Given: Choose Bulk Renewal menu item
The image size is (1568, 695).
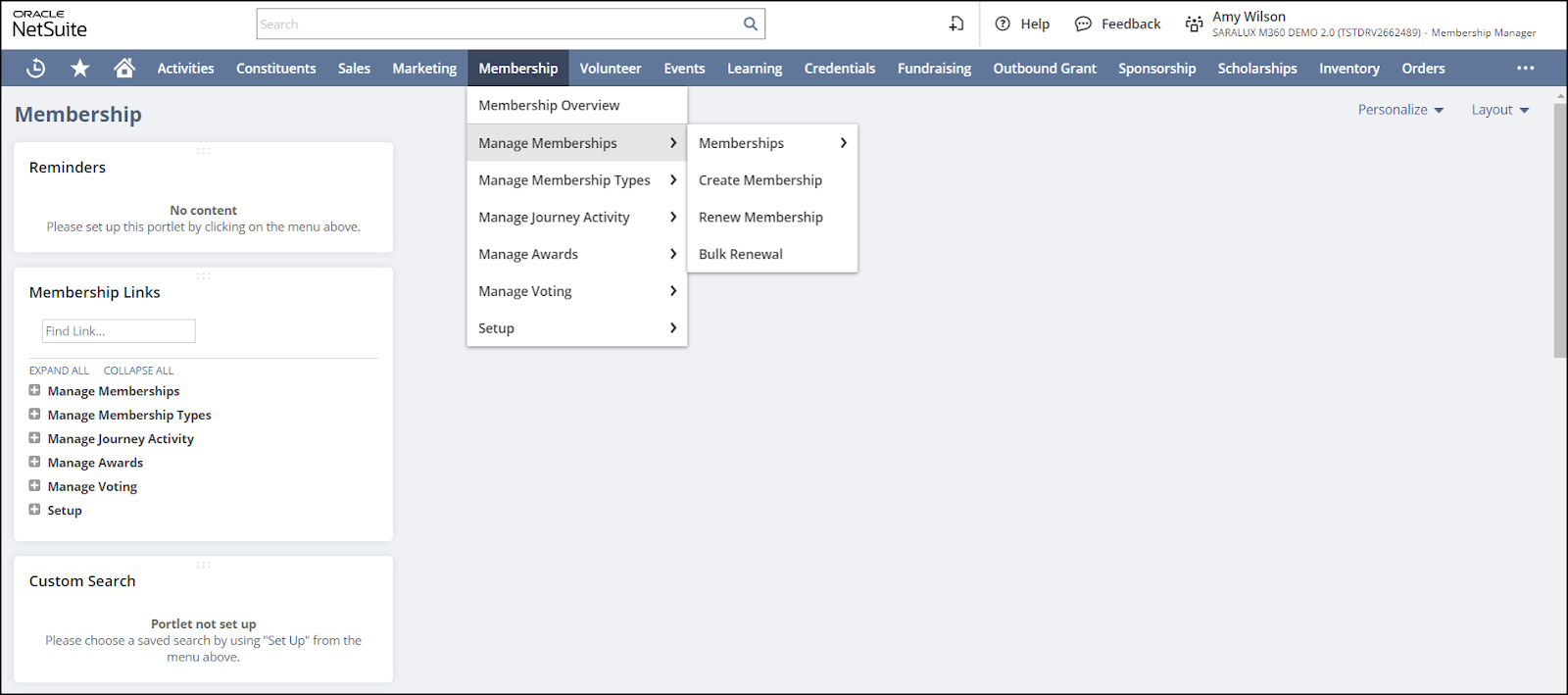Looking at the screenshot, I should click(740, 254).
